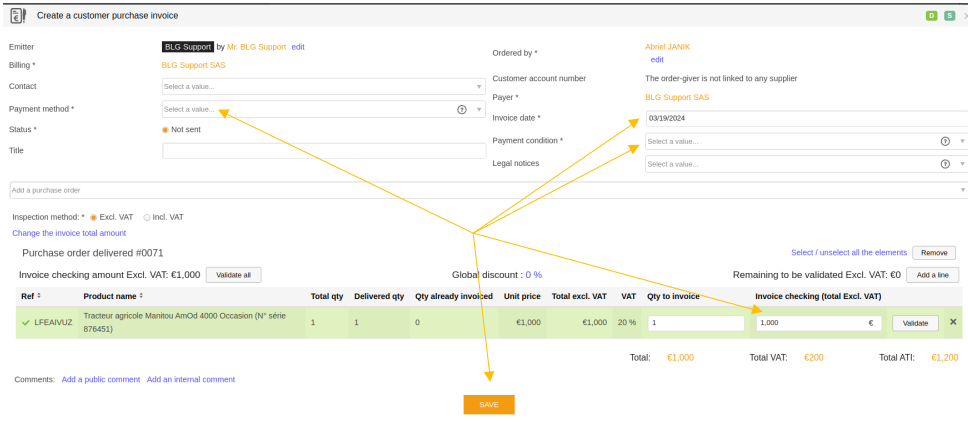Sort by Ref column arrows
The width and height of the screenshot is (968, 426).
tap(41, 296)
